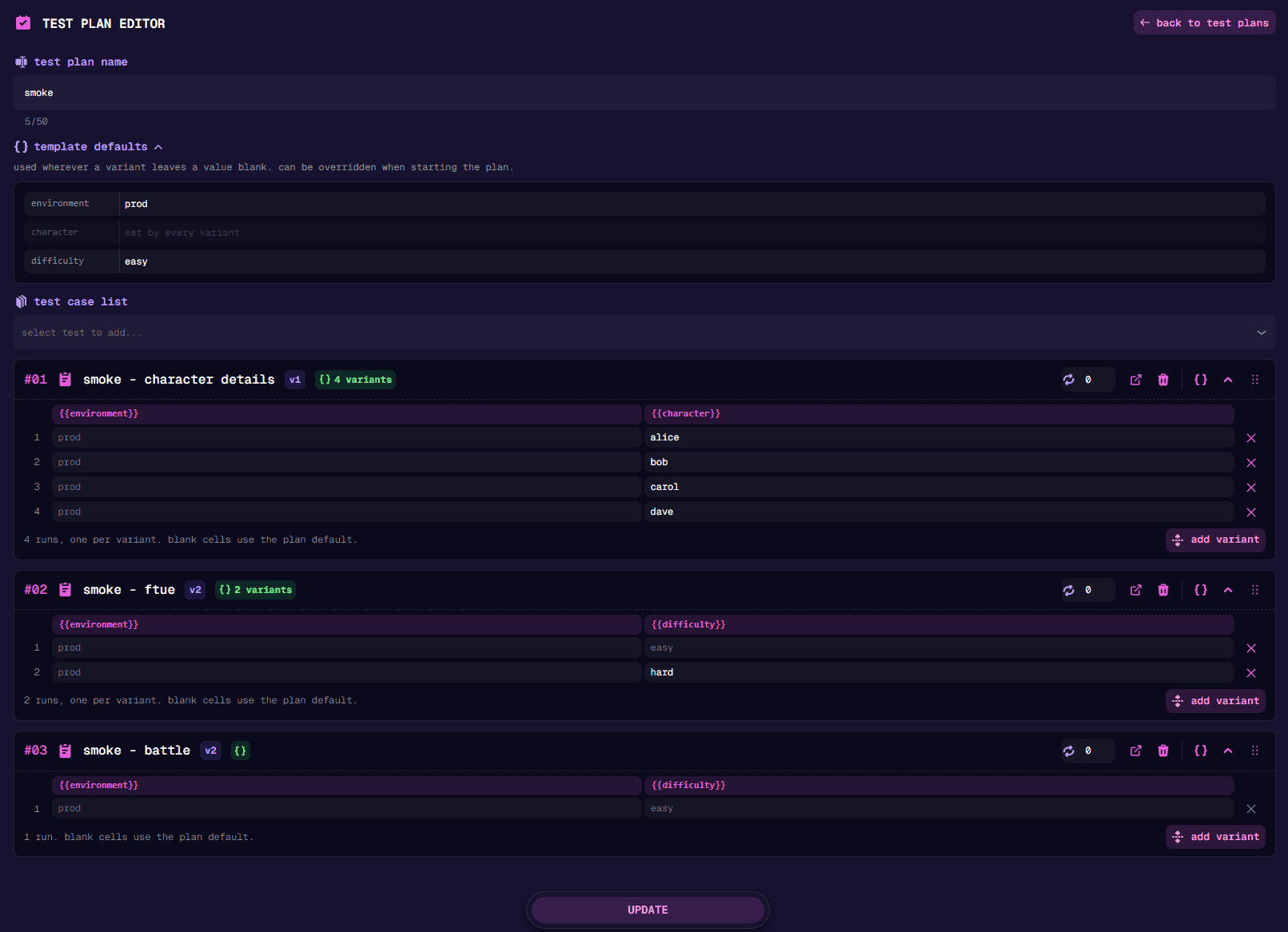Edit the dave character cell
The height and width of the screenshot is (932, 1288).
pyautogui.click(x=939, y=512)
